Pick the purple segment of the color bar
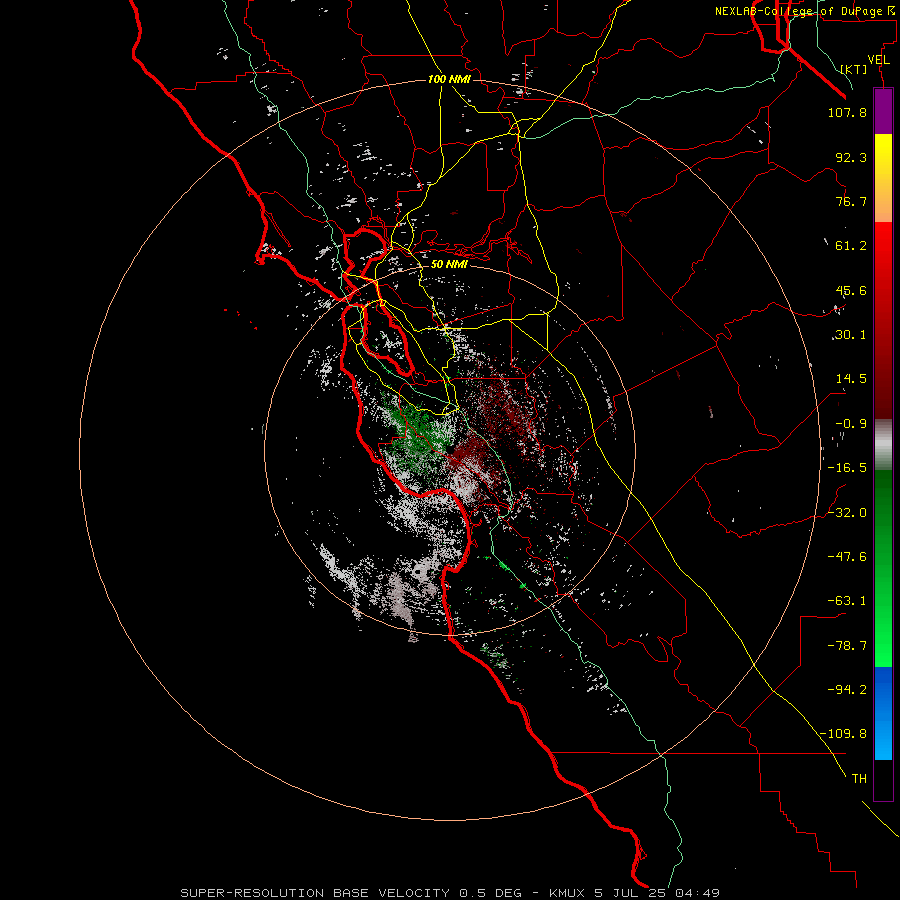Screen dimensions: 900x900 click(883, 112)
